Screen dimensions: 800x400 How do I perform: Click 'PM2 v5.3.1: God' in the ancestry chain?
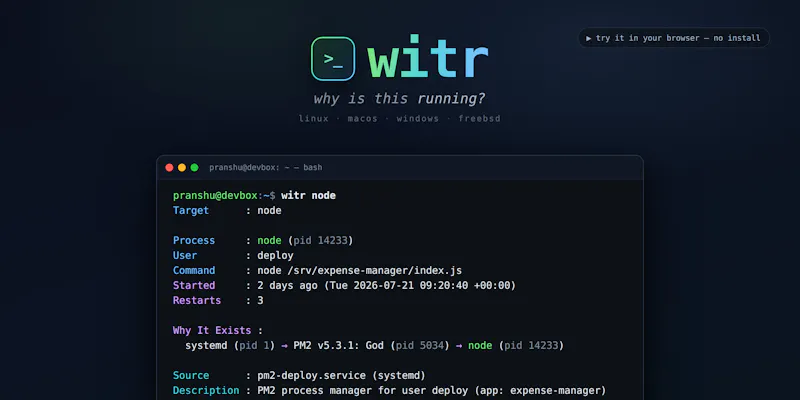339,345
